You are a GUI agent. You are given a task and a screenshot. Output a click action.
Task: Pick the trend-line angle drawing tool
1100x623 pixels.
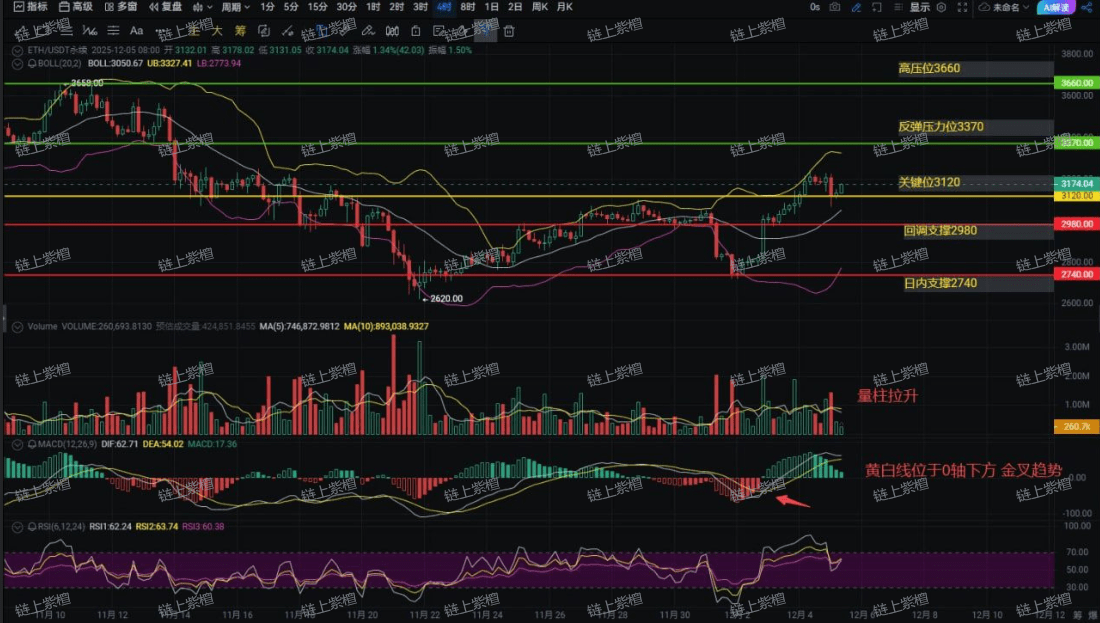90,31
